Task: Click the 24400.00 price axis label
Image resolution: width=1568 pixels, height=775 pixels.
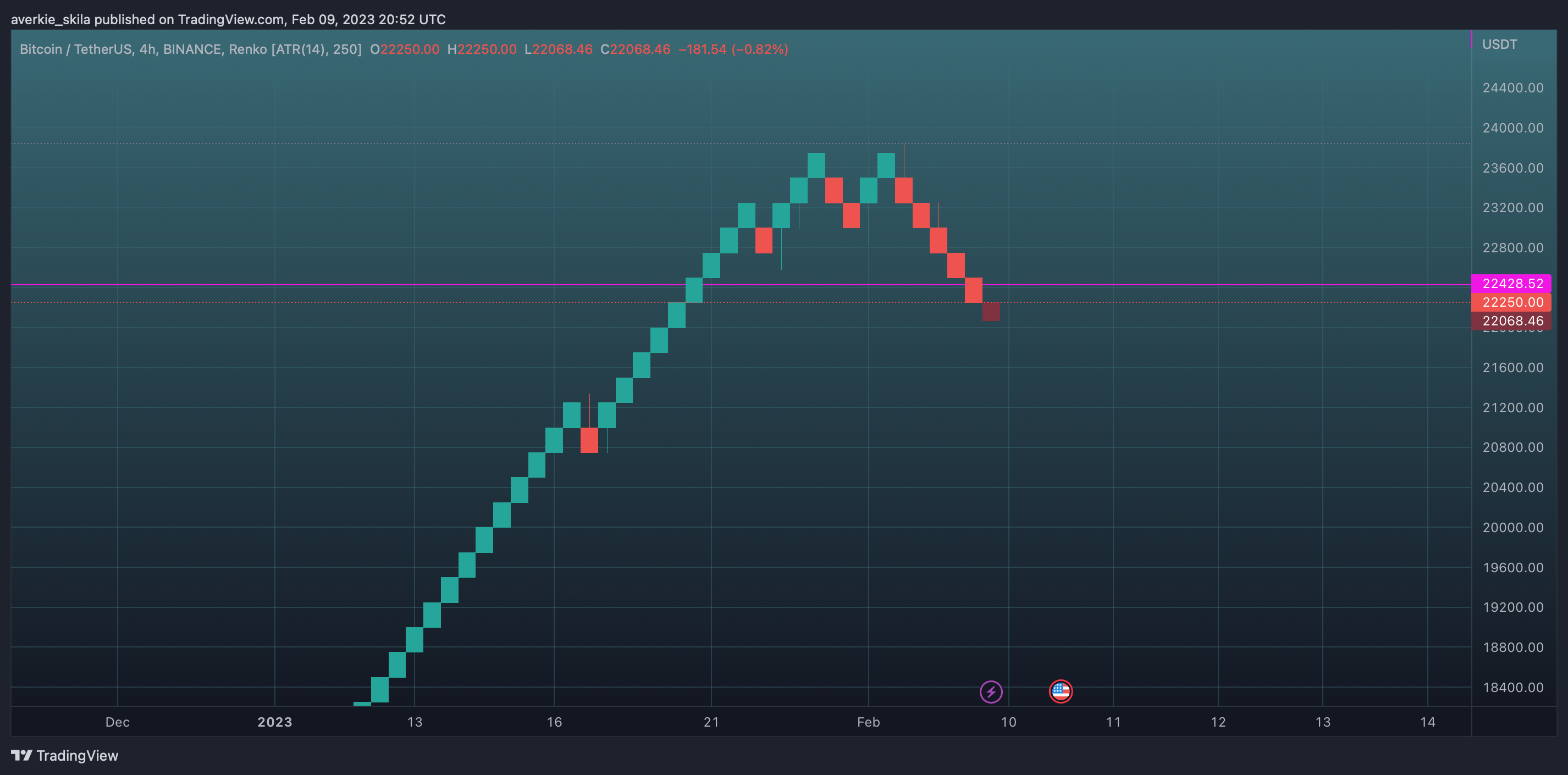Action: point(1513,87)
